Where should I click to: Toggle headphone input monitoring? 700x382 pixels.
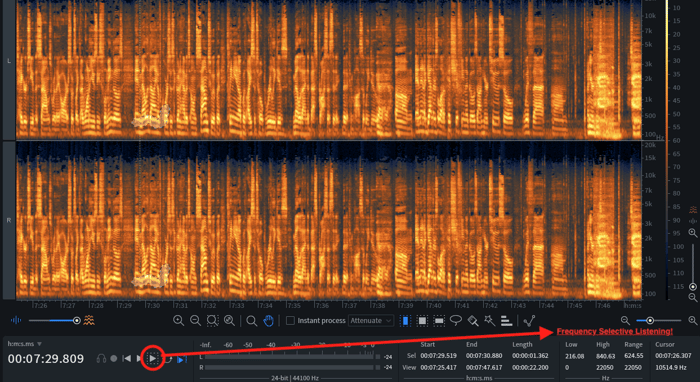(x=101, y=358)
